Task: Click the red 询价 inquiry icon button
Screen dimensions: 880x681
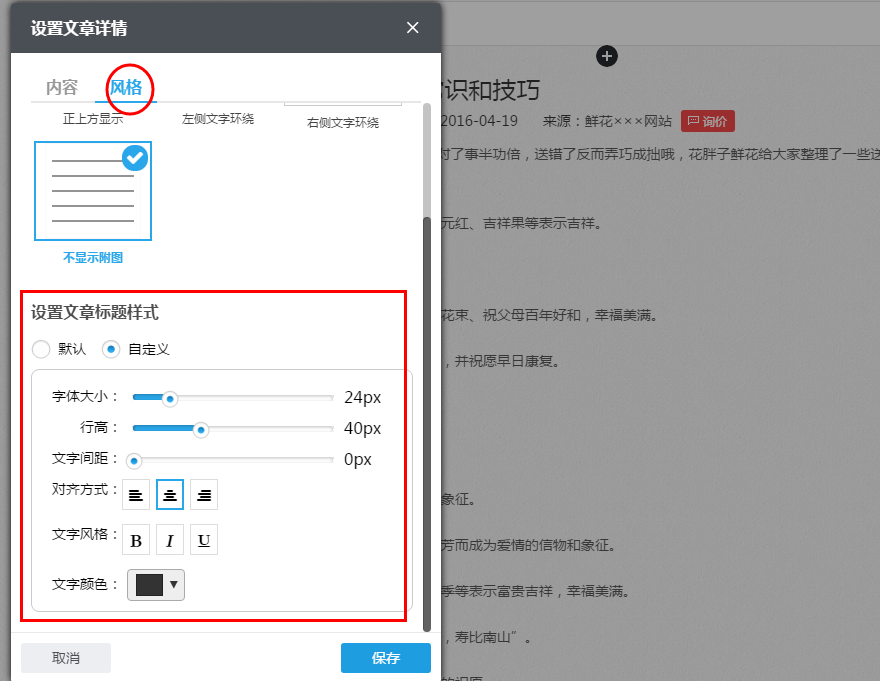Action: (x=707, y=121)
